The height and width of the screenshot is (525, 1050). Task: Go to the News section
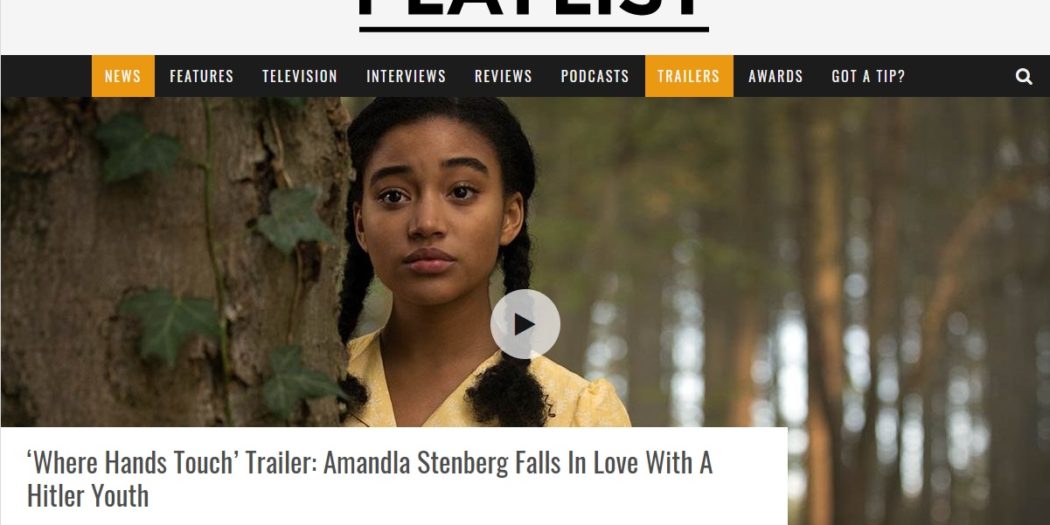(x=123, y=76)
